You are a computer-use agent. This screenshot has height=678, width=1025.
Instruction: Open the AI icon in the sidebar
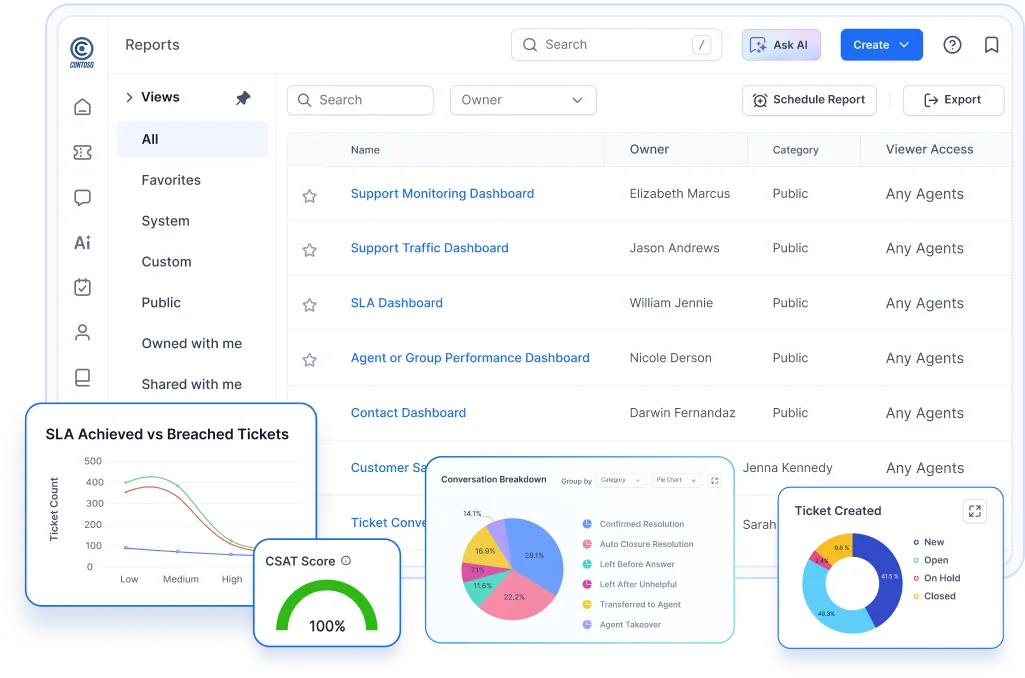(82, 243)
